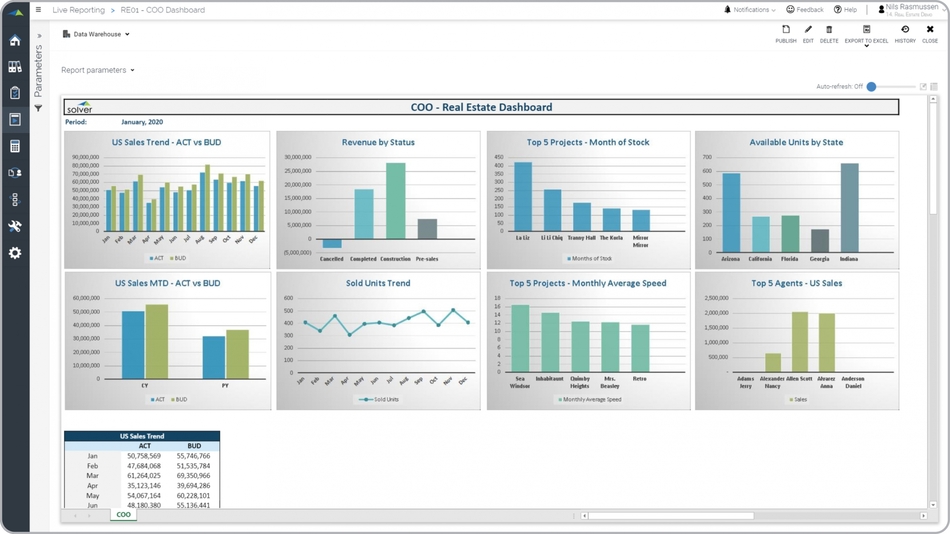950x534 pixels.
Task: Click the Auto-refresh slider handle
Action: [x=872, y=87]
